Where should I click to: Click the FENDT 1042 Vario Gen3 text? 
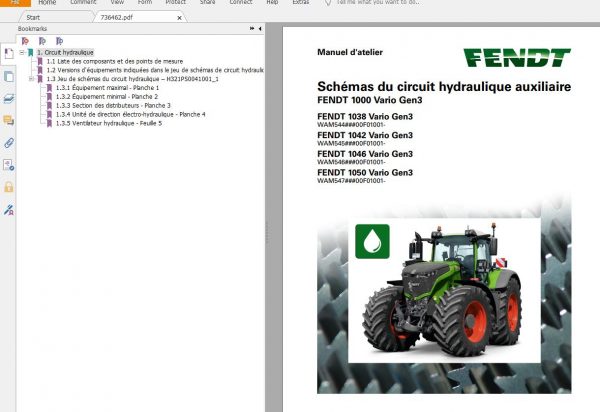pyautogui.click(x=365, y=135)
